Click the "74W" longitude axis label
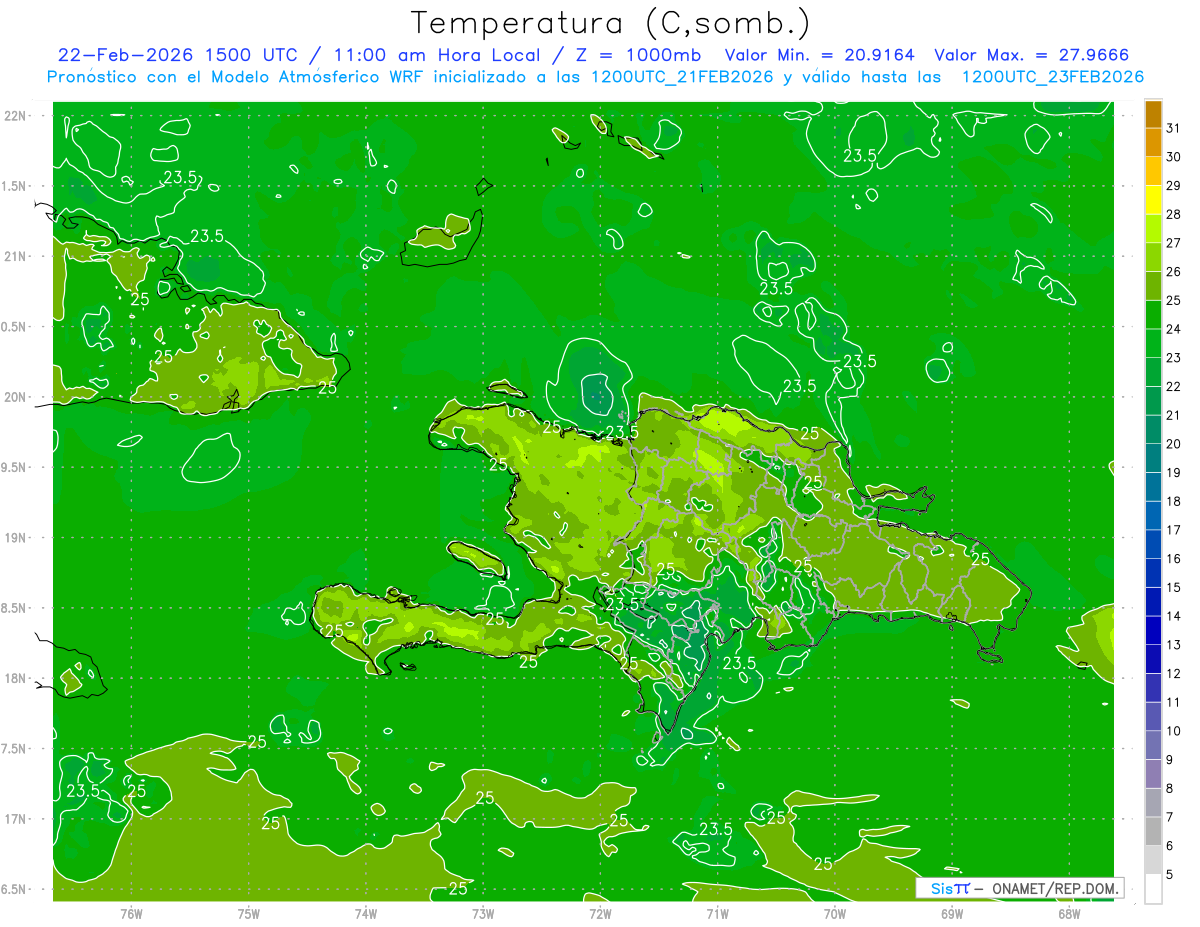The image size is (1200, 927). tap(365, 913)
